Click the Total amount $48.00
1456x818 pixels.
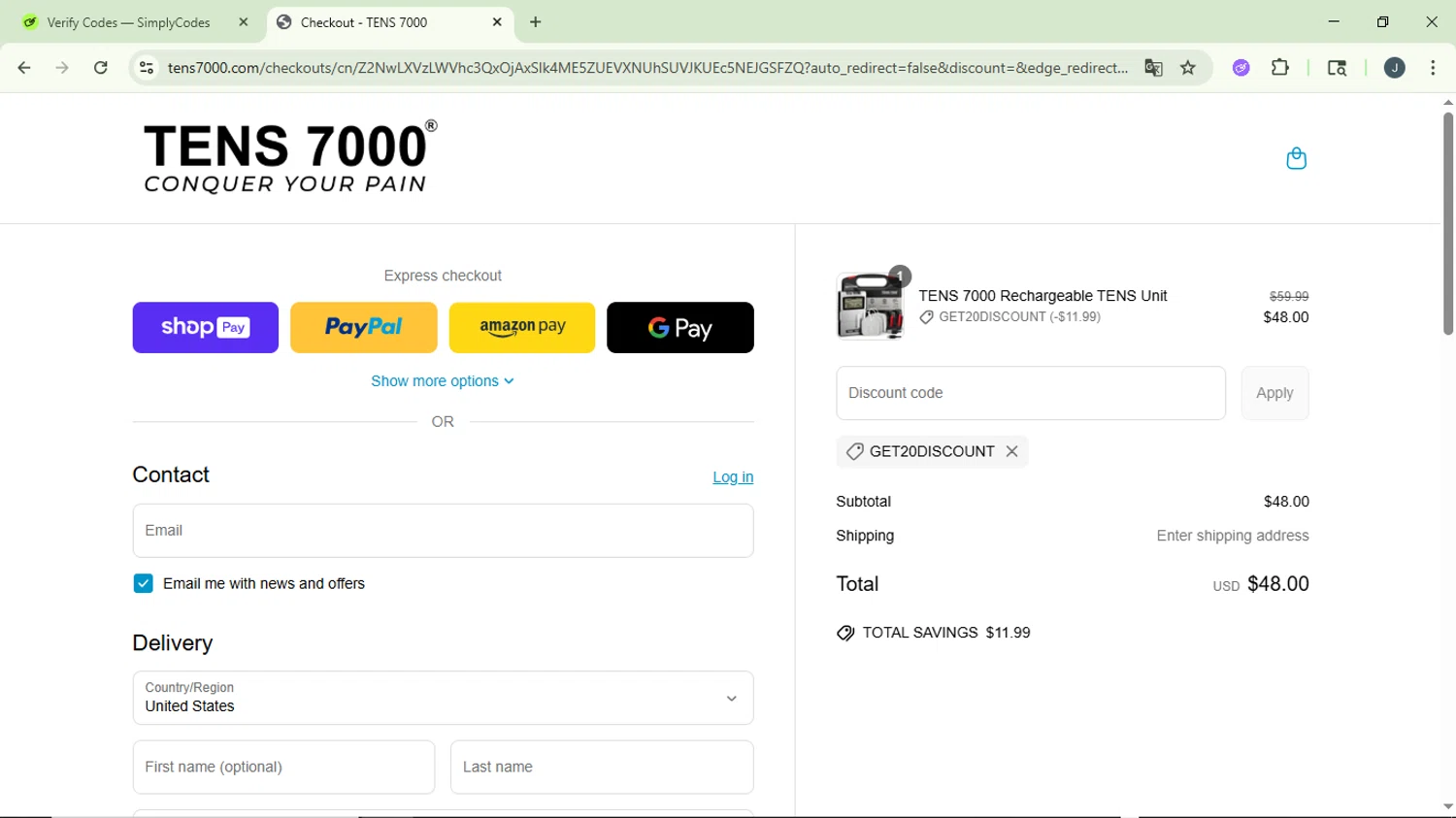click(1277, 584)
